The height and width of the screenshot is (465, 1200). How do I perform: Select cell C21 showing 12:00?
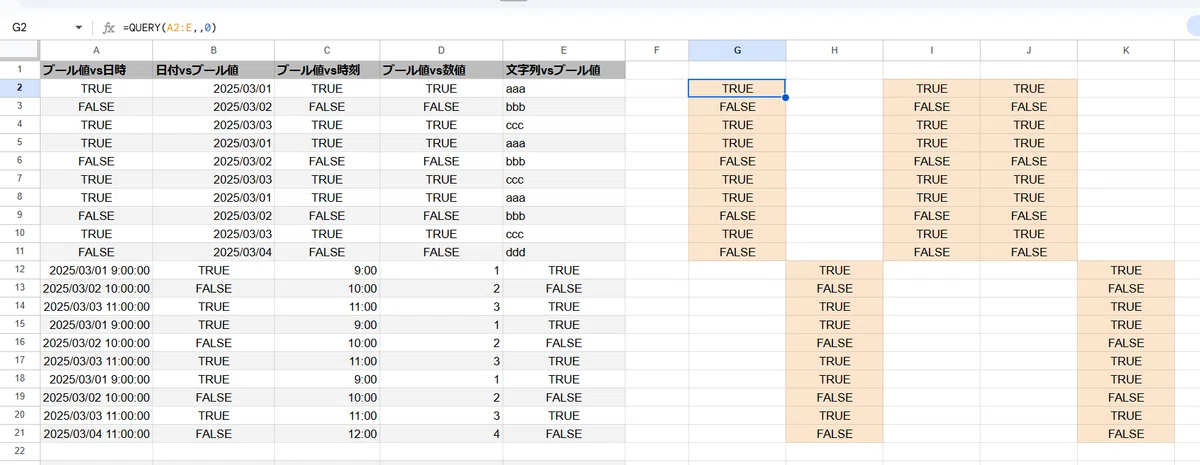327,434
